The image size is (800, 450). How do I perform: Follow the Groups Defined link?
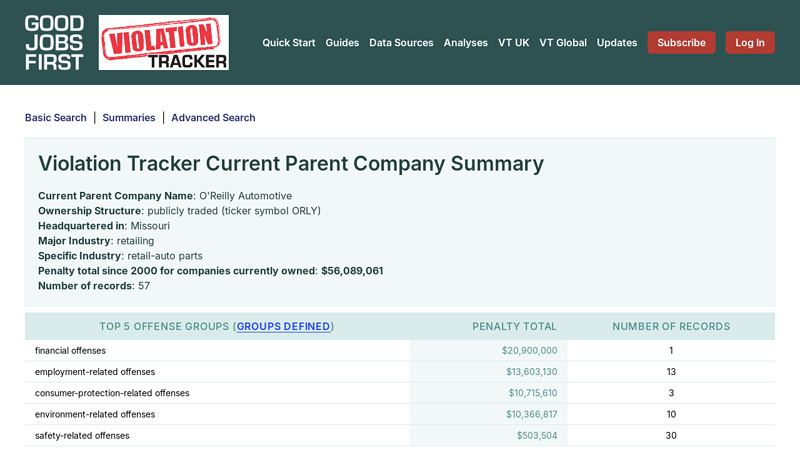click(284, 327)
